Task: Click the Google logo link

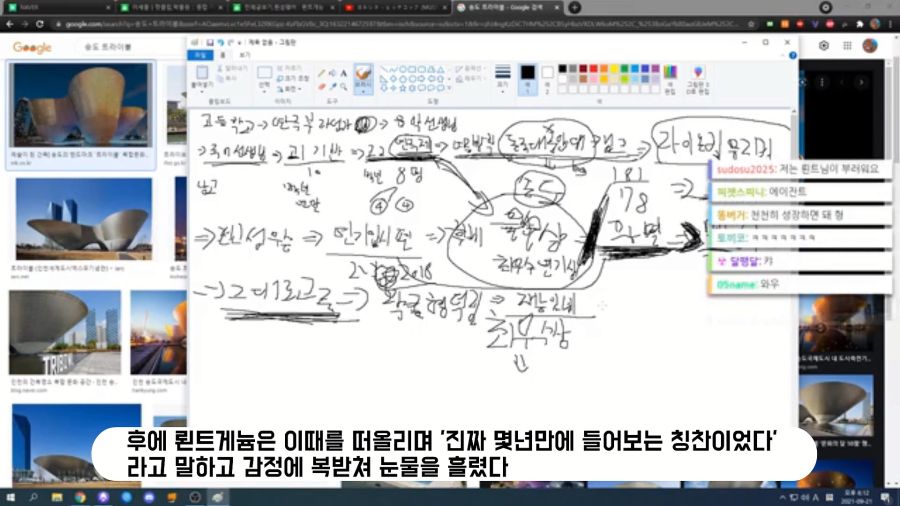Action: [x=32, y=47]
